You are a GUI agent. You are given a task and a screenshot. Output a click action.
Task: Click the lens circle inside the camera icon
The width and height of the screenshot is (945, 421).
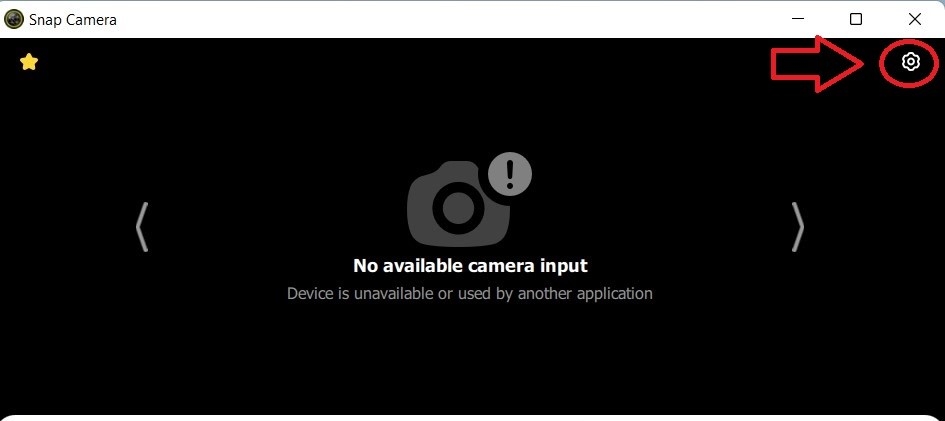tap(458, 208)
